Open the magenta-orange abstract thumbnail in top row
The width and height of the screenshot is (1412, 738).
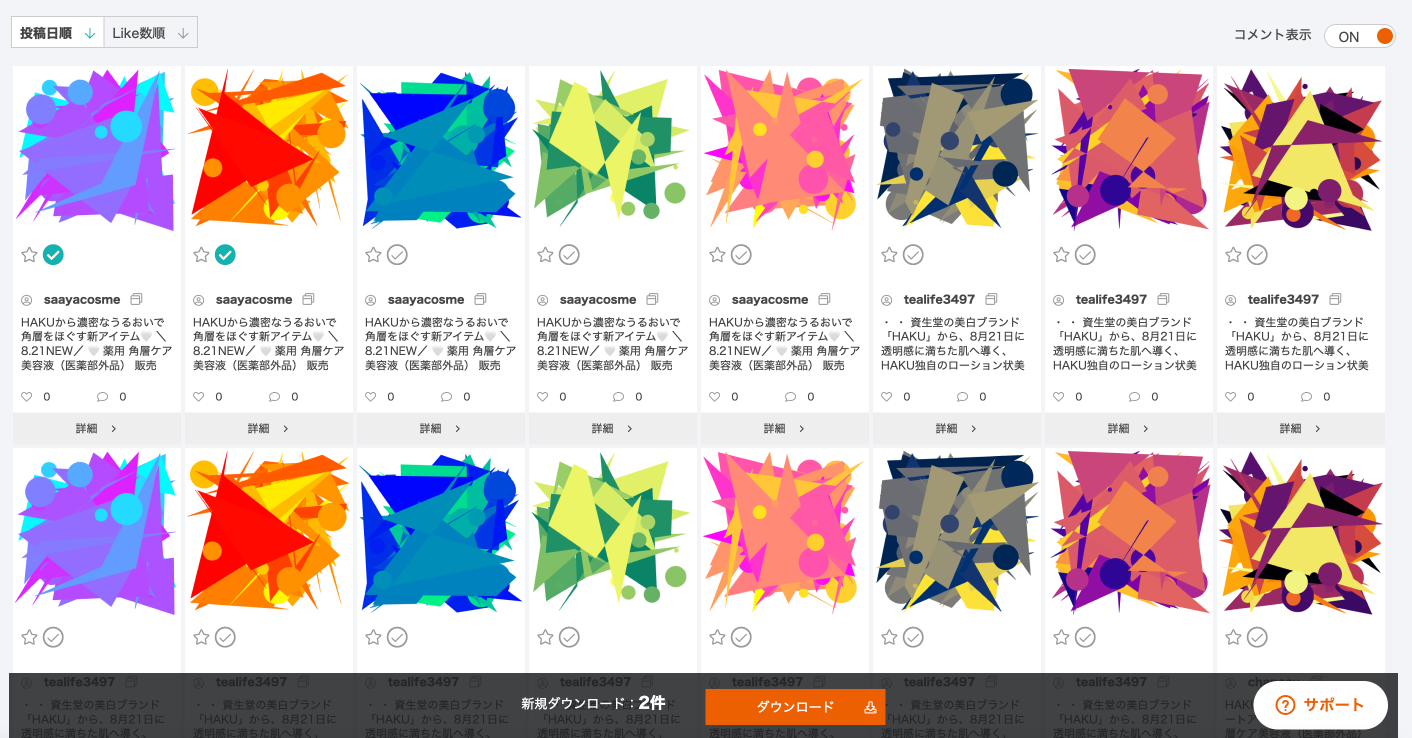[1129, 150]
